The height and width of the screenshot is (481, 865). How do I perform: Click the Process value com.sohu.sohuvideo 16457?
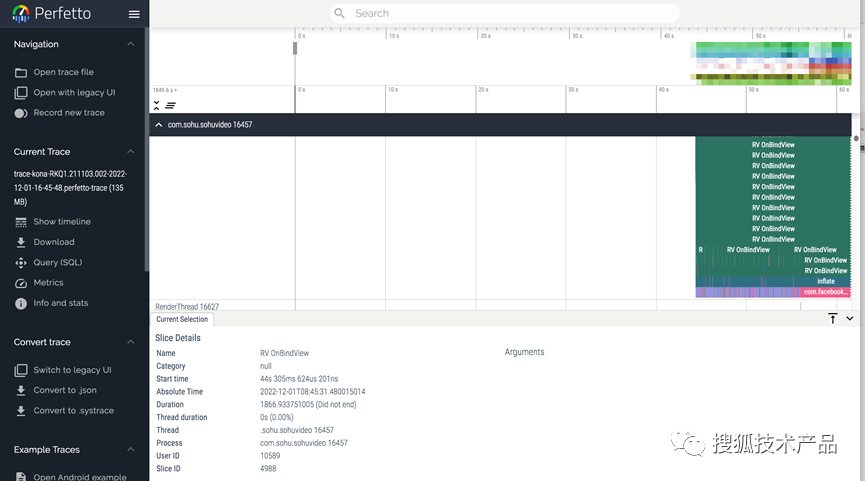304,443
